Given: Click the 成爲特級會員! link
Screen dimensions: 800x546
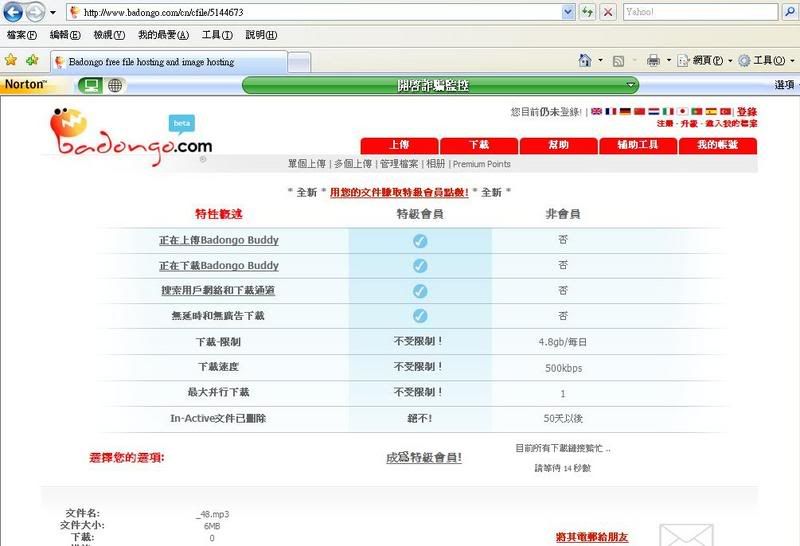Looking at the screenshot, I should [424, 457].
